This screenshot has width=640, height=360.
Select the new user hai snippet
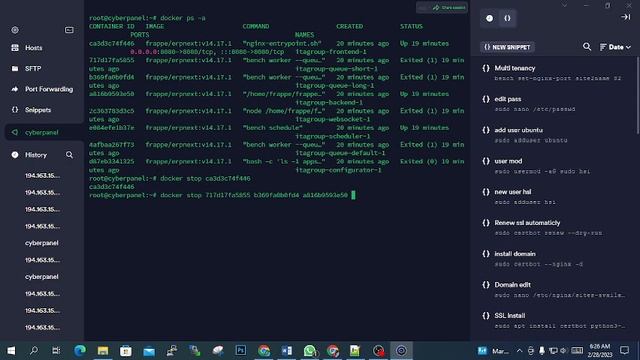click(x=555, y=196)
